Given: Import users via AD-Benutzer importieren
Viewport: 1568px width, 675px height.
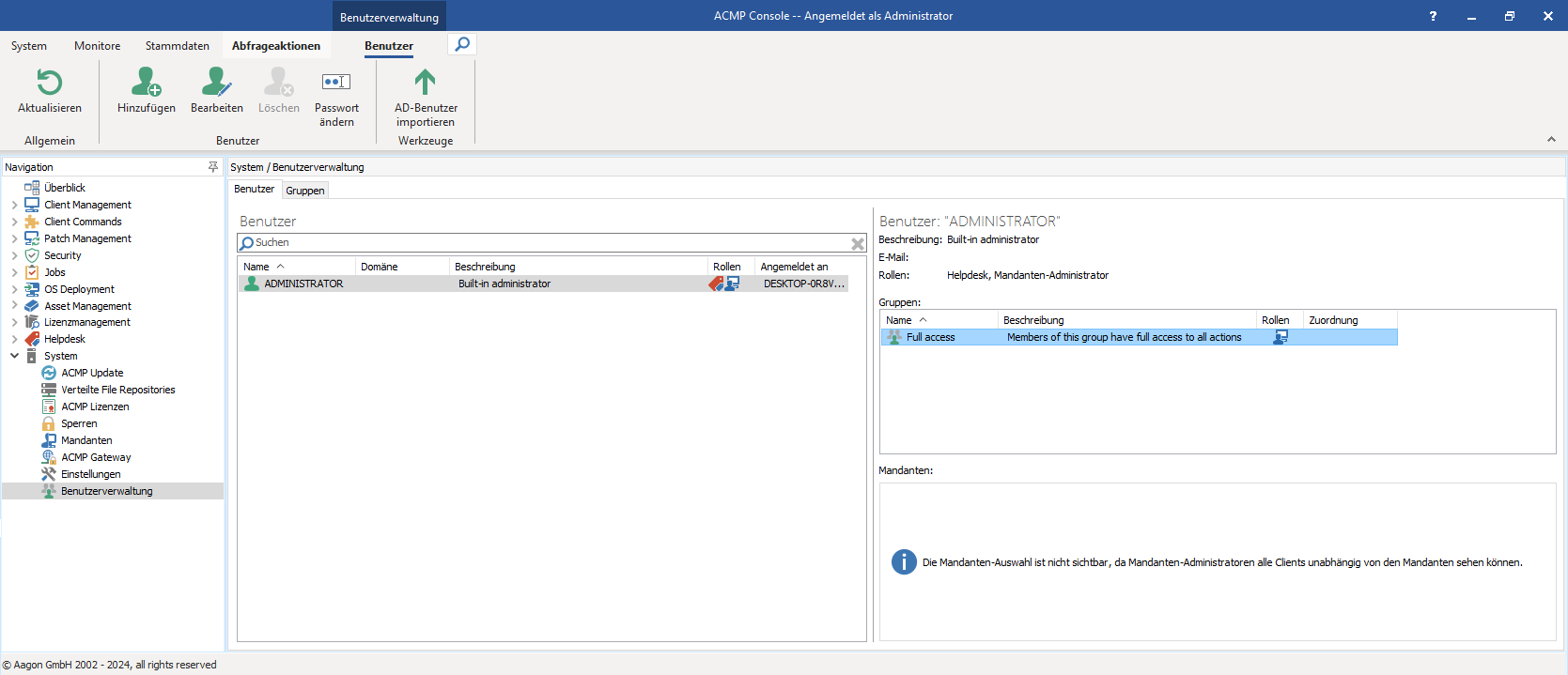Looking at the screenshot, I should tap(426, 83).
